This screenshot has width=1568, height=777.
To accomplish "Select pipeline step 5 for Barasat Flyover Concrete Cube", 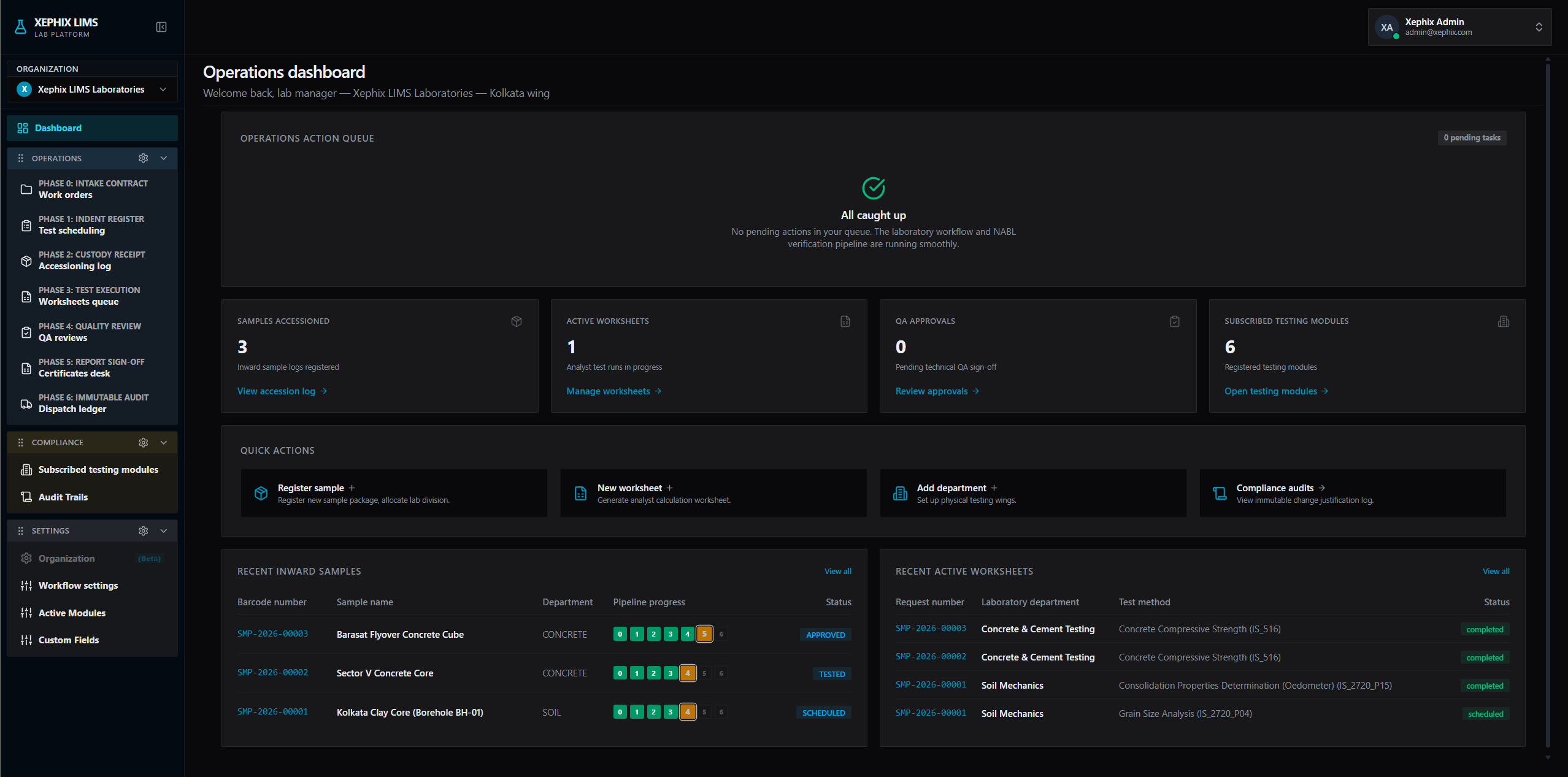I will [x=704, y=634].
